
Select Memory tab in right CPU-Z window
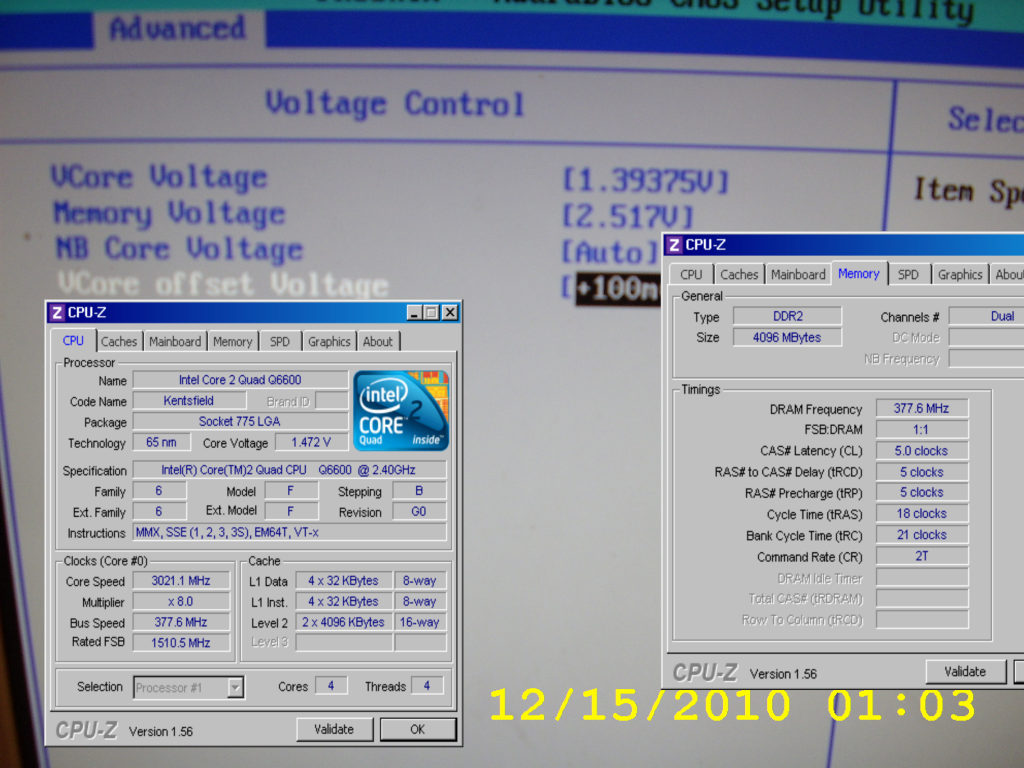coord(859,274)
